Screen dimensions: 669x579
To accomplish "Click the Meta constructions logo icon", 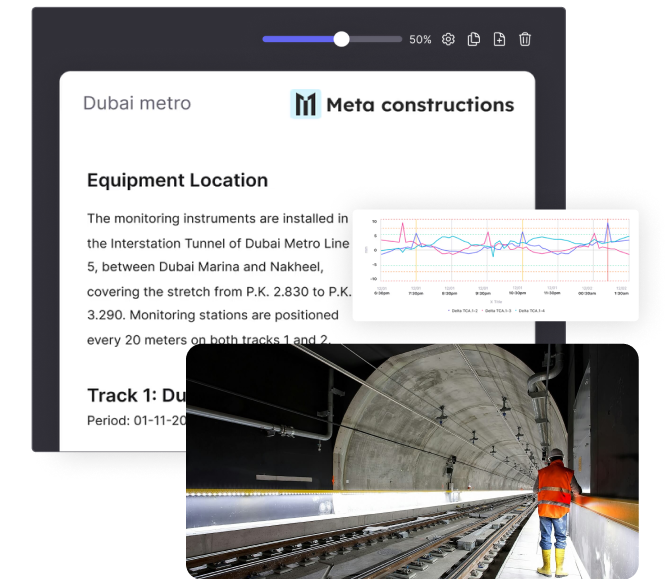I will pos(306,104).
